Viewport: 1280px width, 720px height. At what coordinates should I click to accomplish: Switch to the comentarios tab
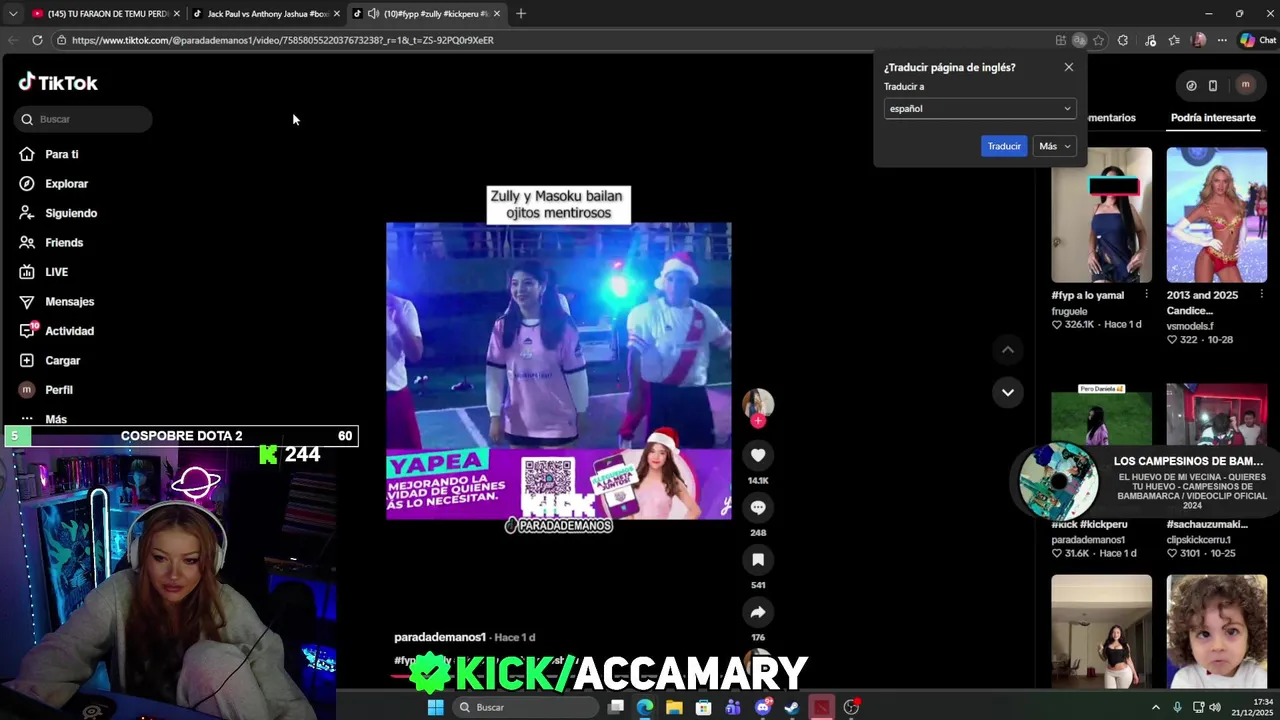click(1110, 118)
